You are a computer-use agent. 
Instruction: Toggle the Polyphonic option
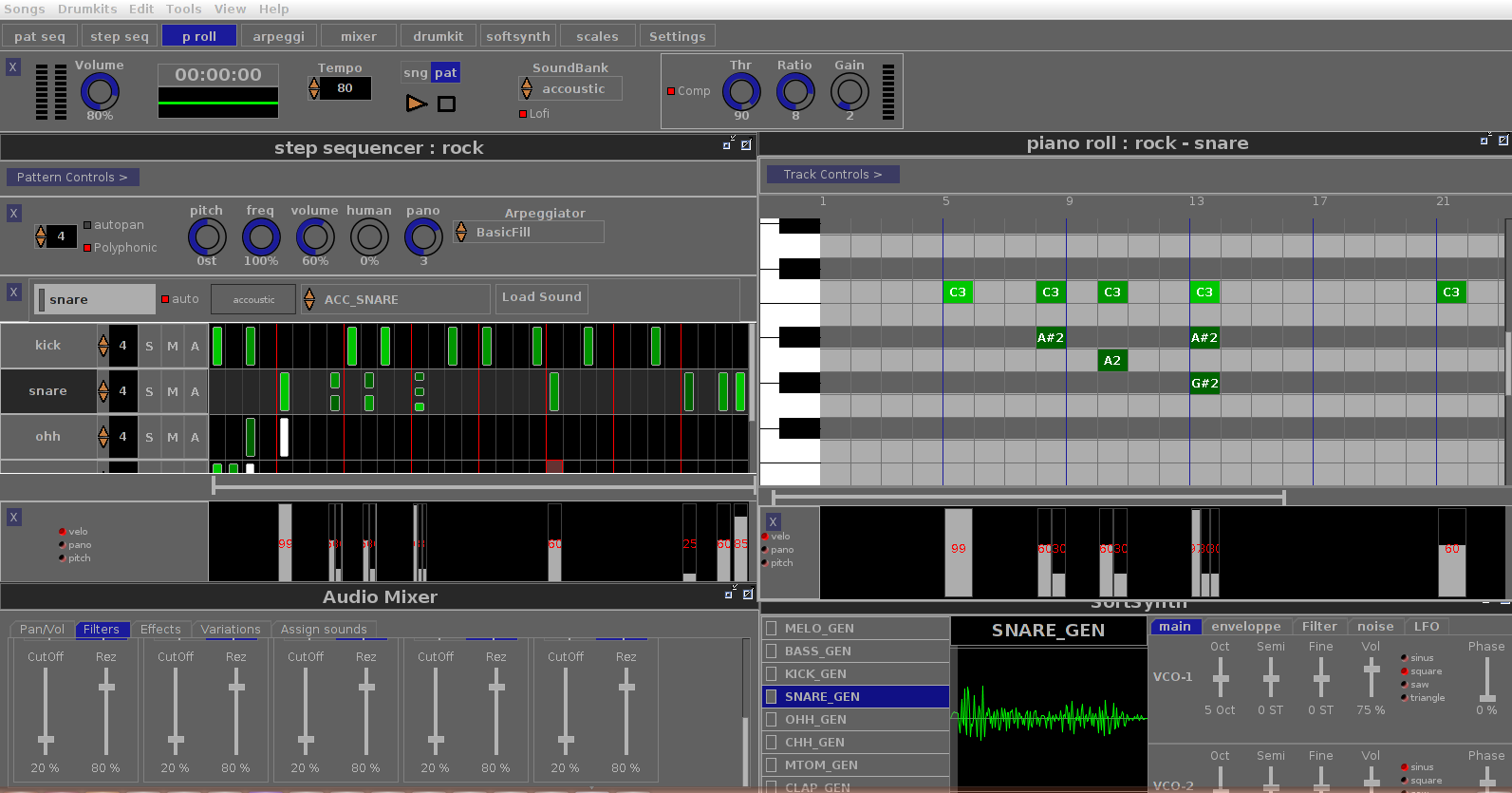point(87,248)
